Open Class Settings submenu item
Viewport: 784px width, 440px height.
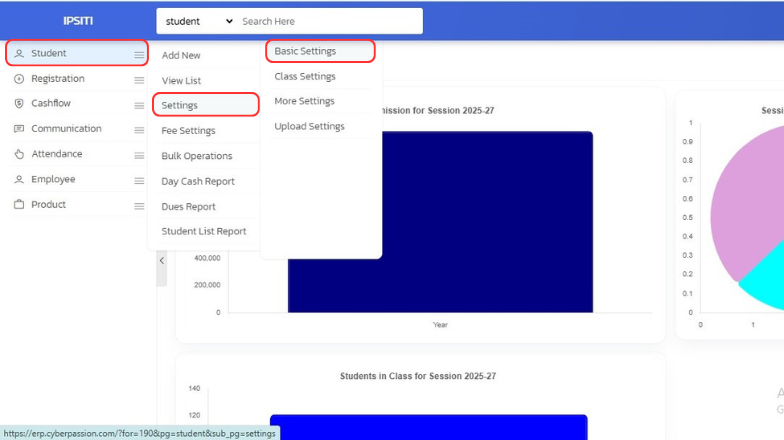[305, 77]
